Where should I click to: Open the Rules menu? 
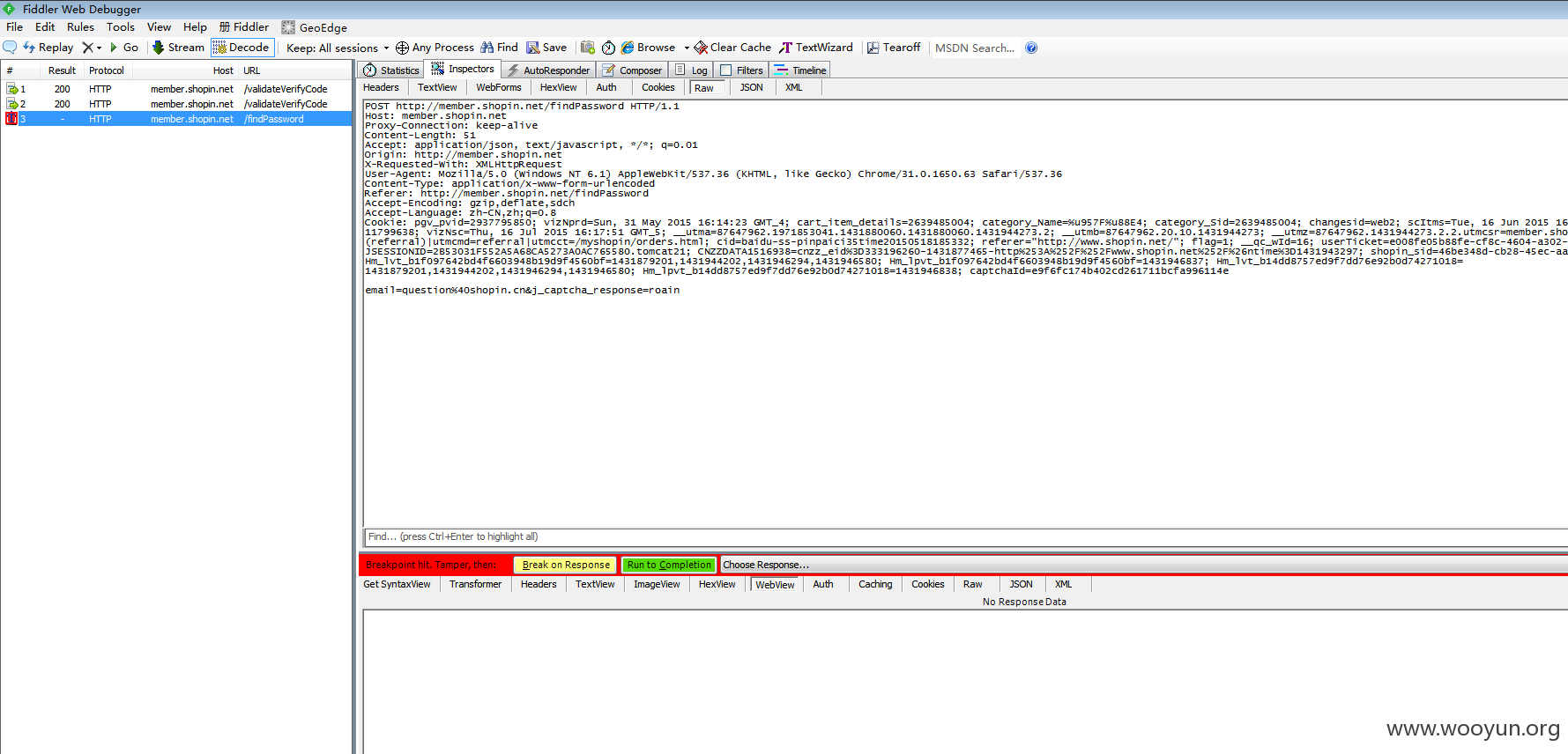[x=80, y=27]
